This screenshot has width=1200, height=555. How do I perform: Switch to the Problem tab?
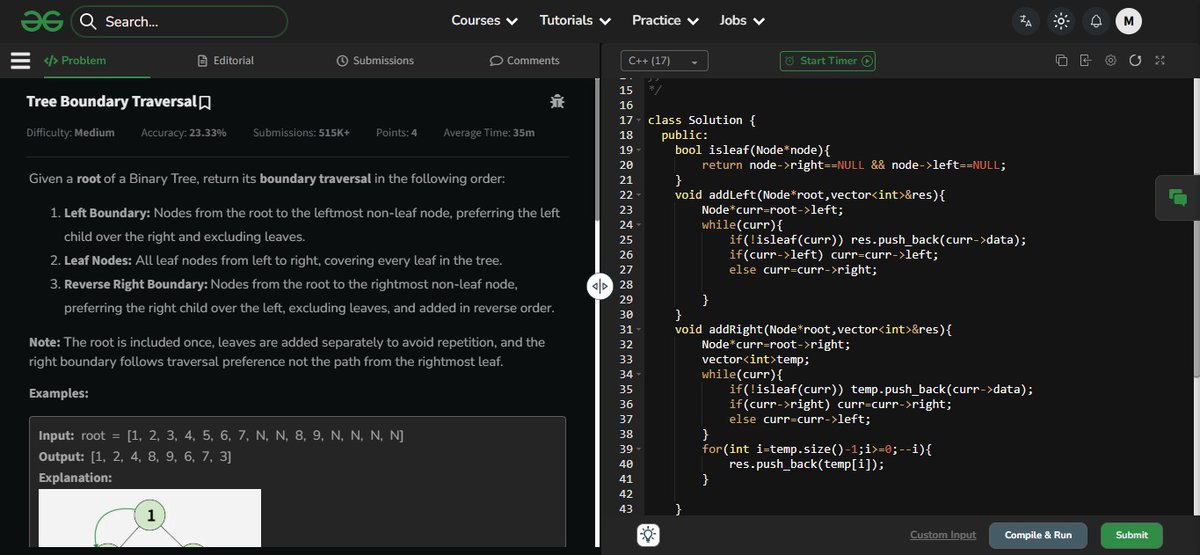[75, 61]
